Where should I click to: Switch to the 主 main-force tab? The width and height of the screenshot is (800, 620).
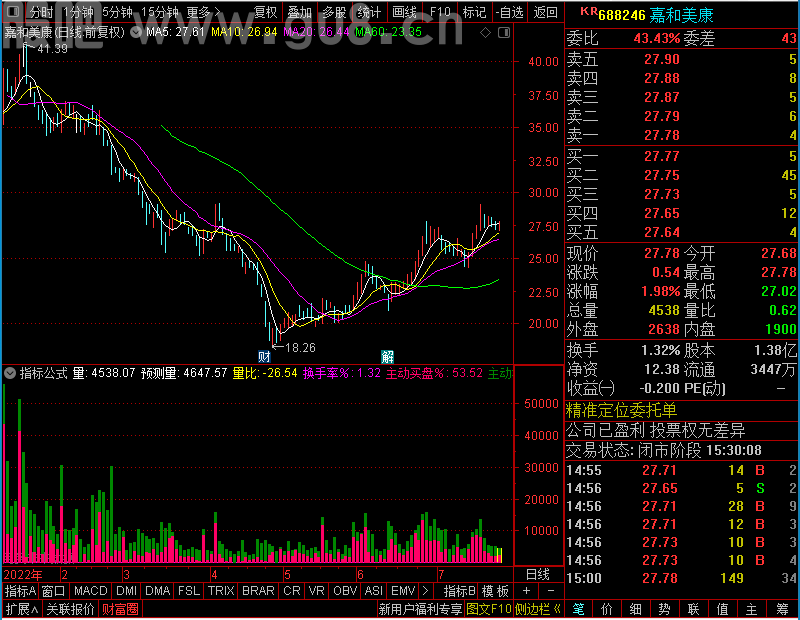click(x=752, y=609)
